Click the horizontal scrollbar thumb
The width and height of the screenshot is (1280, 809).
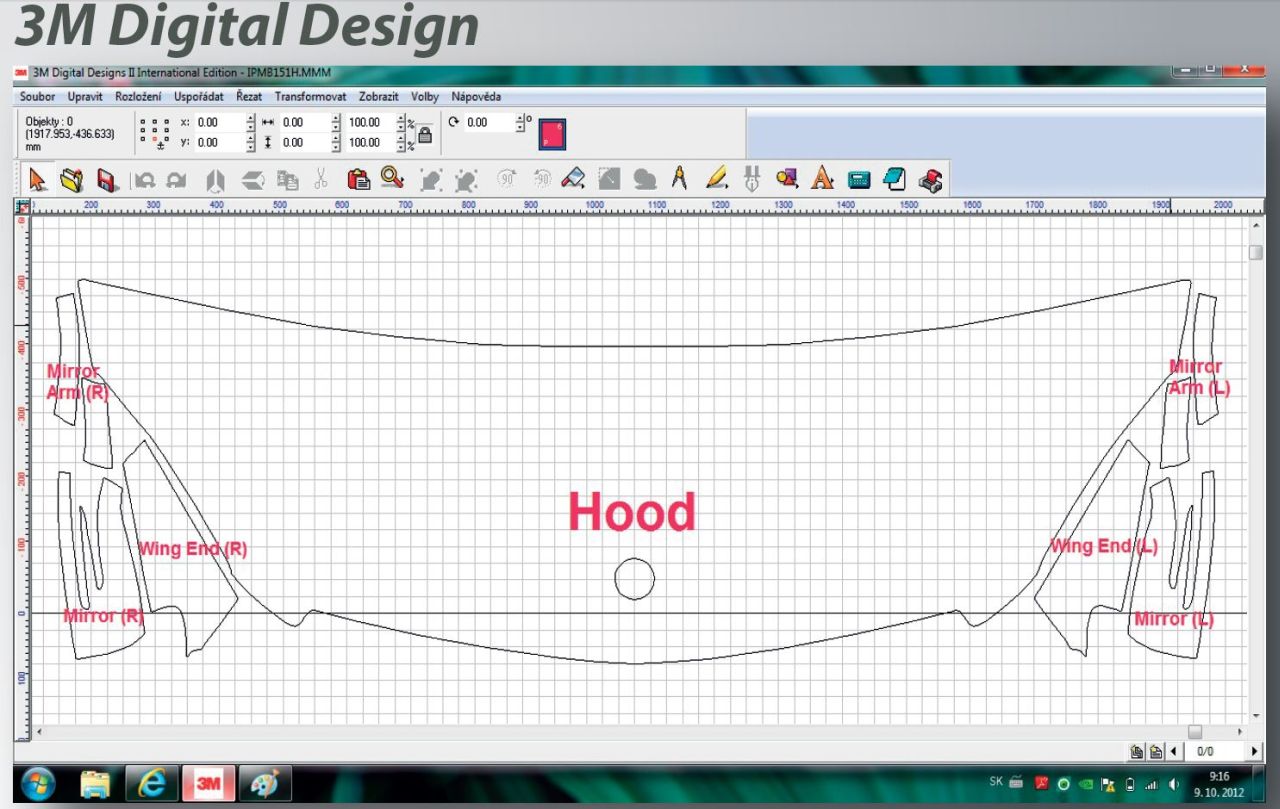(1195, 732)
